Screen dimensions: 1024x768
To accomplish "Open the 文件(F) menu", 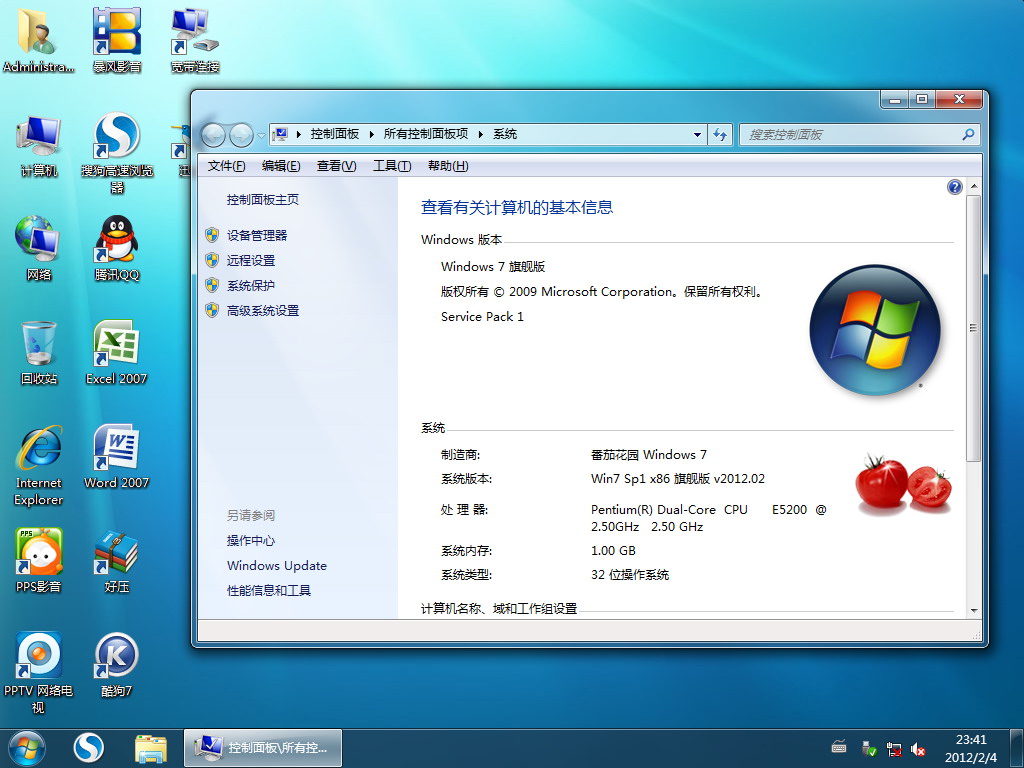I will pyautogui.click(x=226, y=166).
